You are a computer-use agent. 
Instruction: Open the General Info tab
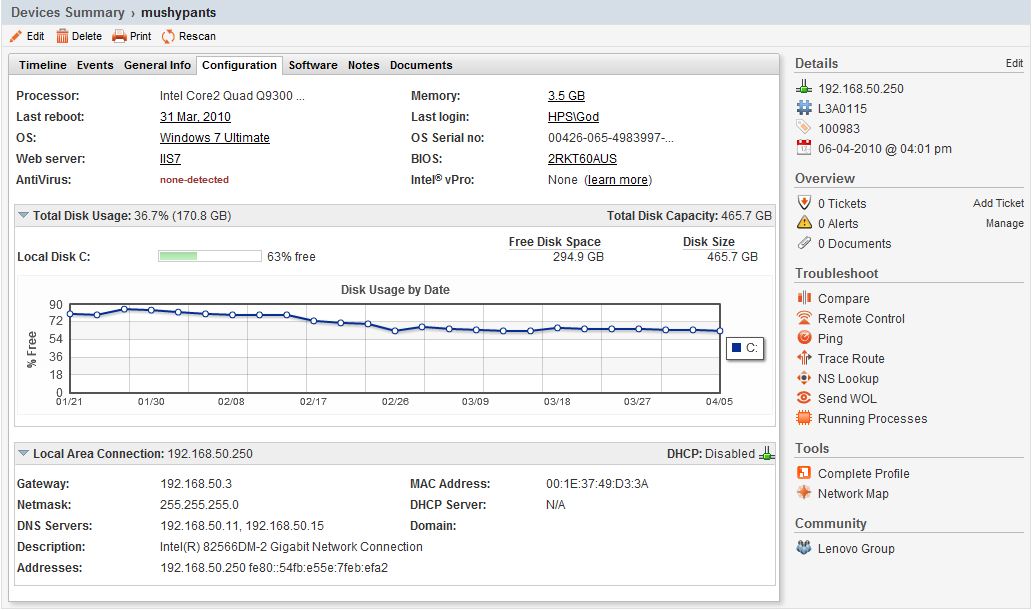click(157, 65)
